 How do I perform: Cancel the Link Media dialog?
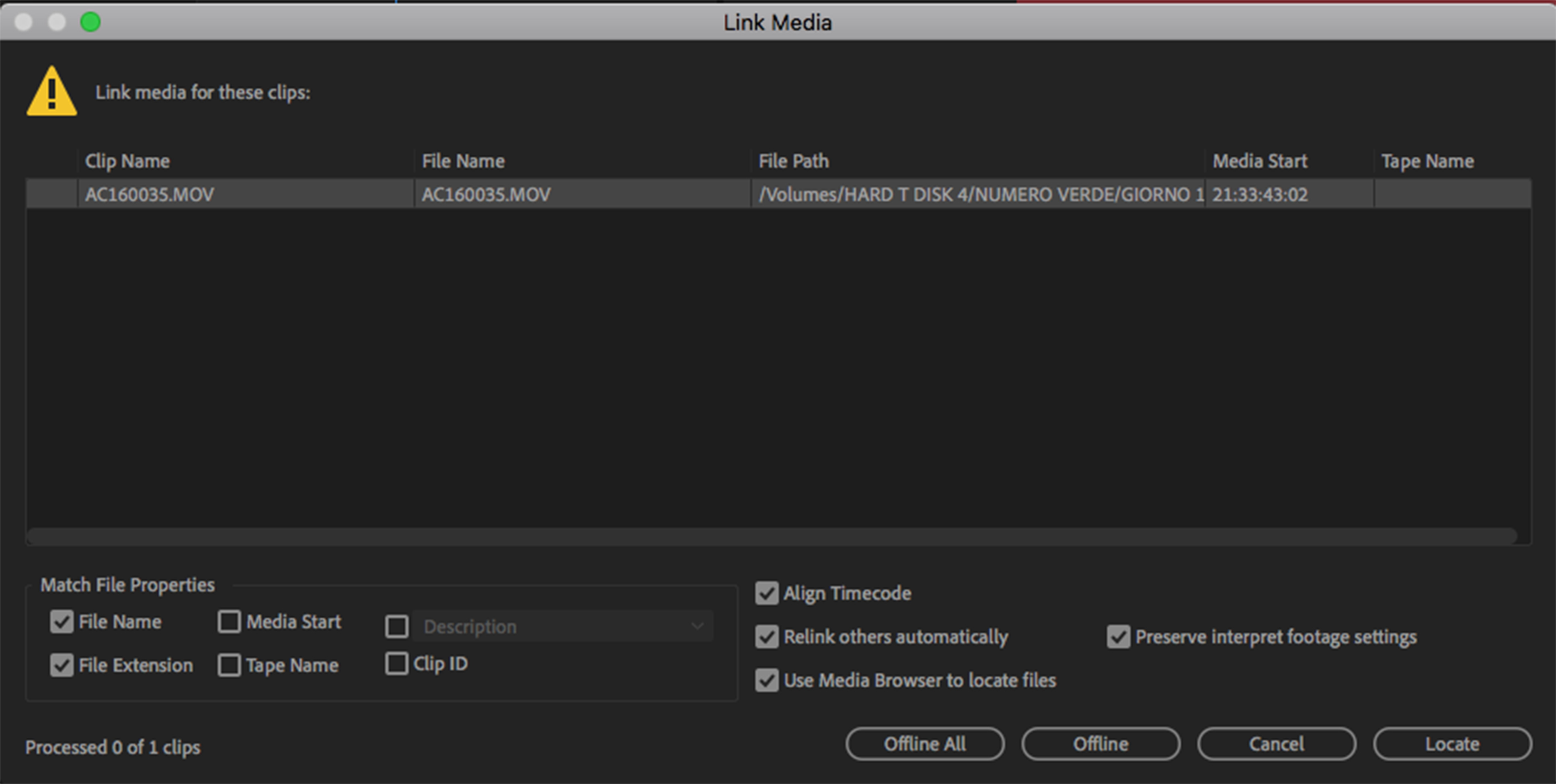tap(1276, 744)
